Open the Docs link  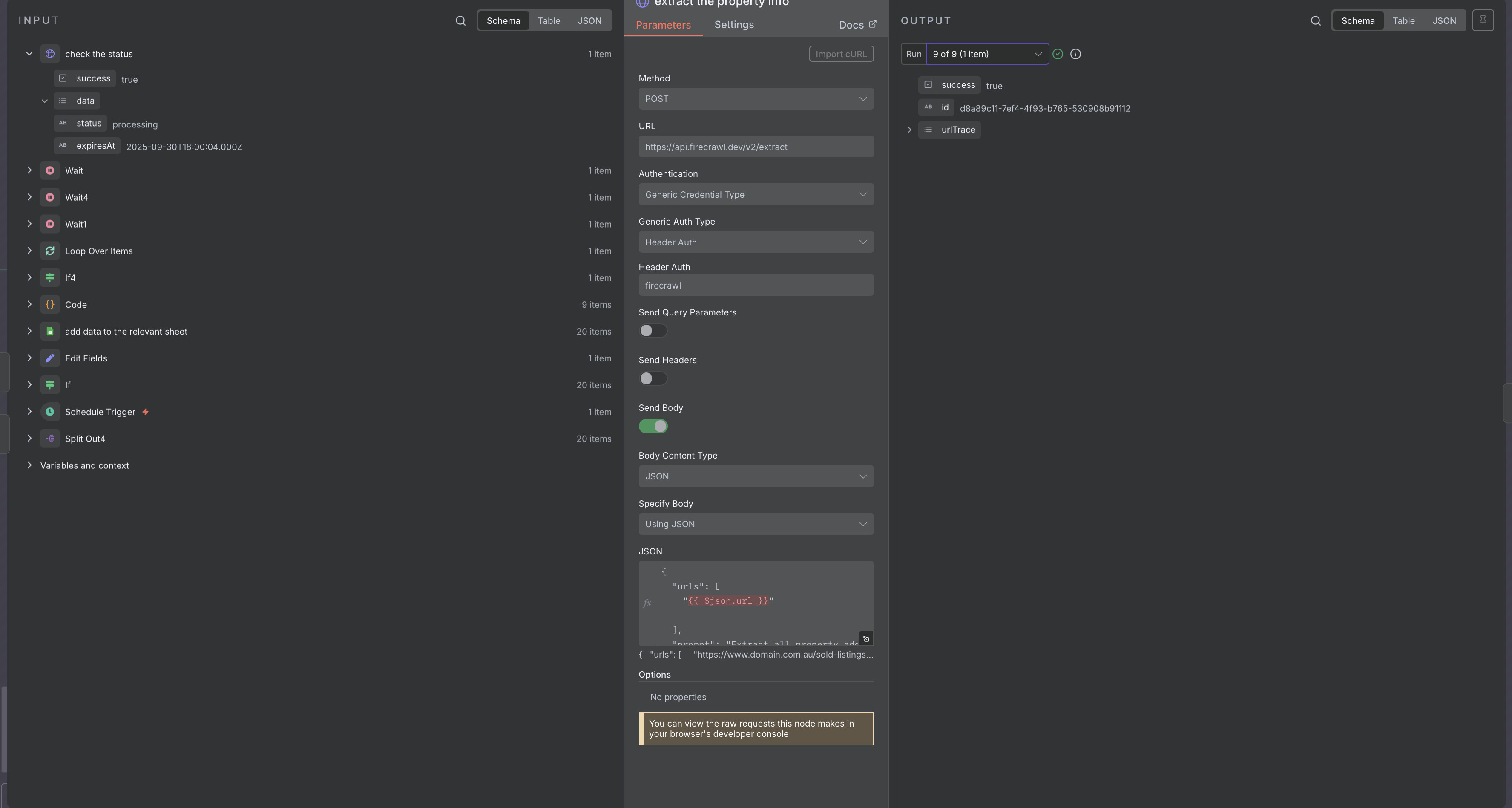coord(857,25)
